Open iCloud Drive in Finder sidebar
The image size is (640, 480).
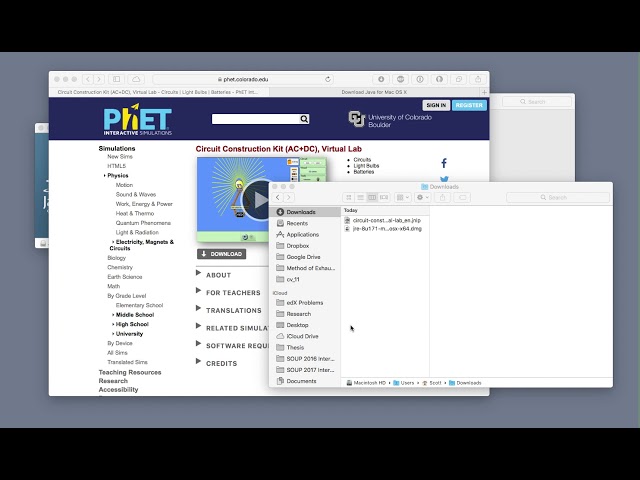[304, 336]
